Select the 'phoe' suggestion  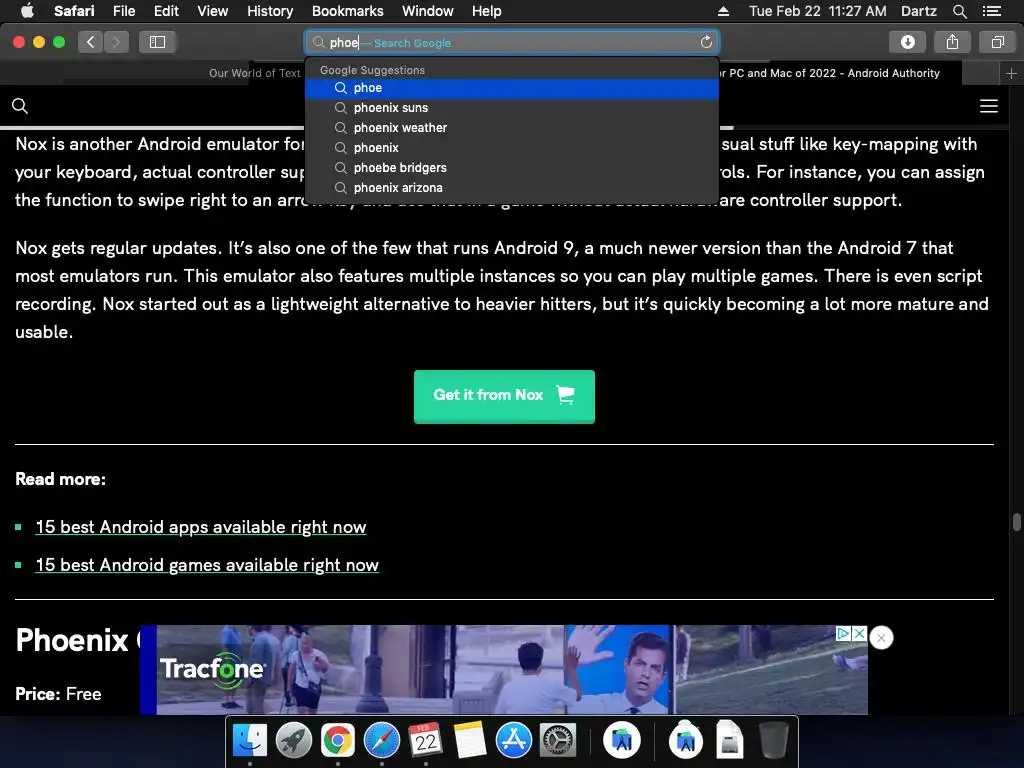(512, 88)
